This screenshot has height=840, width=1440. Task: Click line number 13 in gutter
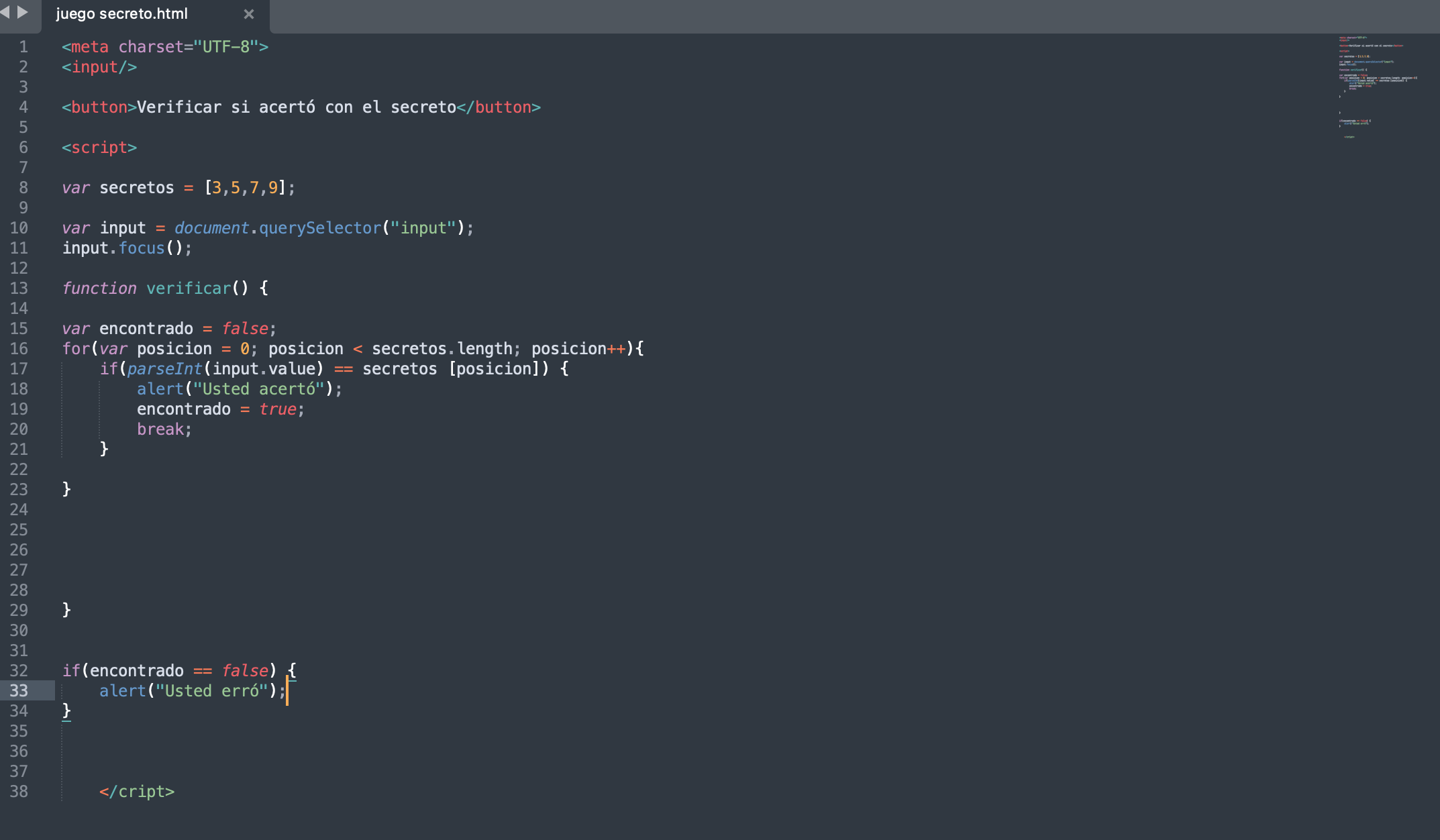coord(19,288)
